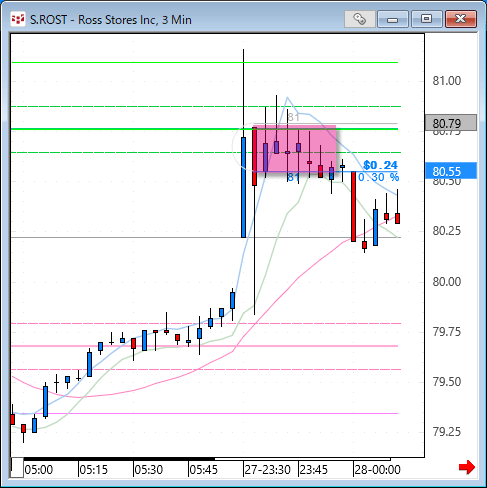The image size is (487, 488).
Task: Close the S.ROST chart window
Action: [x=461, y=19]
